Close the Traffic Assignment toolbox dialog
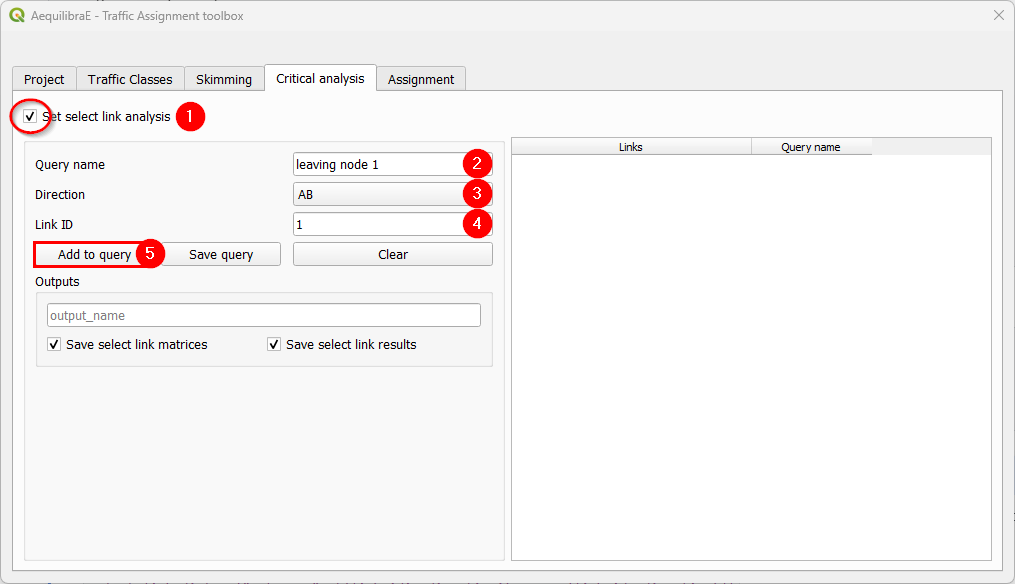 pyautogui.click(x=997, y=16)
